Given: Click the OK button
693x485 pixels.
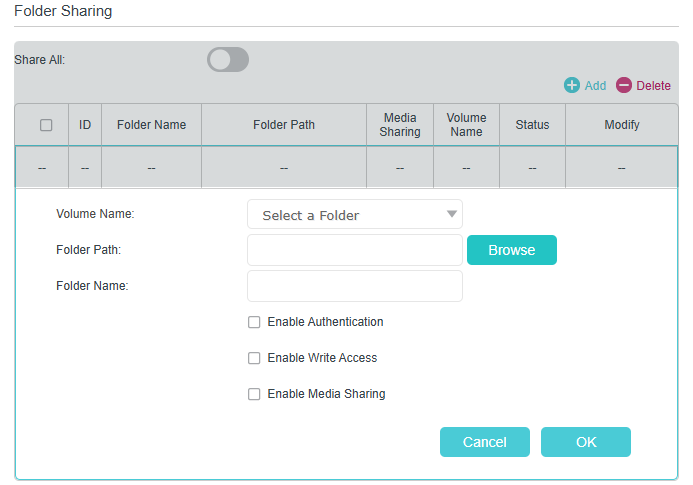Looking at the screenshot, I should coord(586,442).
